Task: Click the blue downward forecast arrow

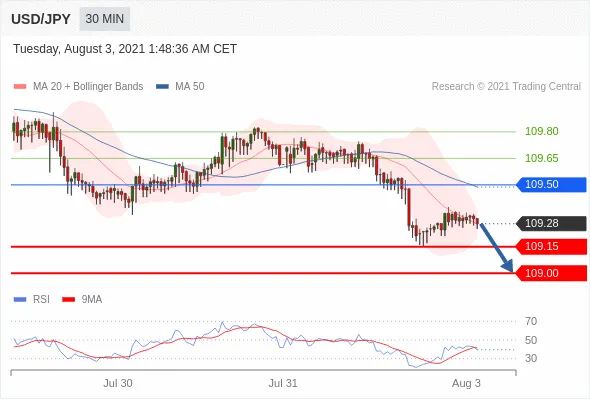Action: [x=497, y=247]
